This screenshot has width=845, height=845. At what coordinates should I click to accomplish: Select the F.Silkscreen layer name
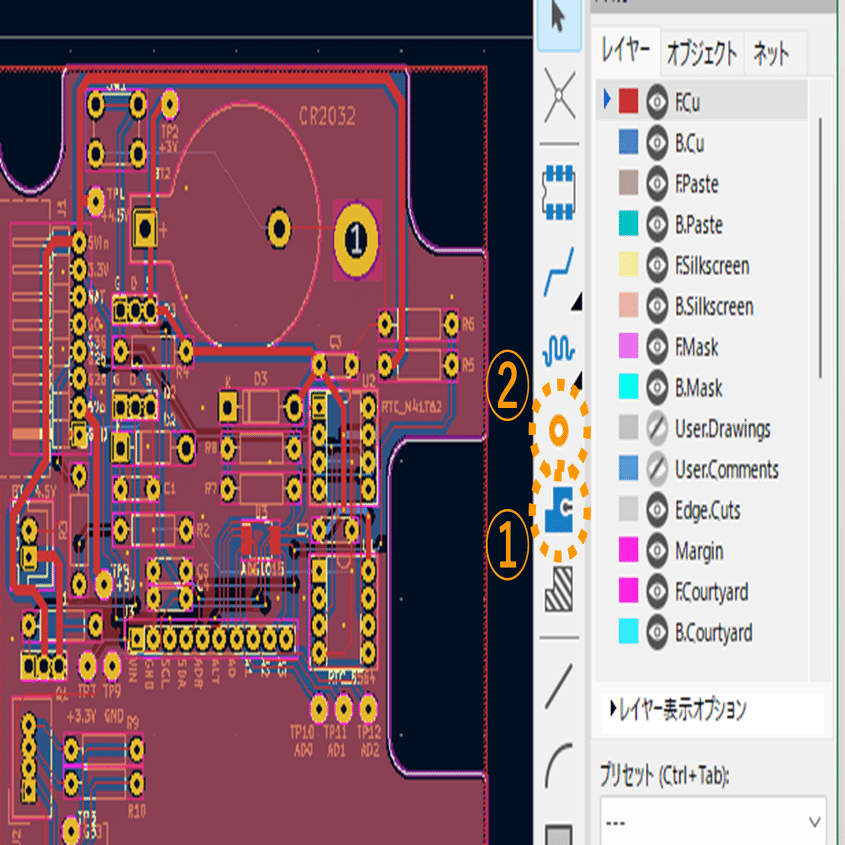click(x=712, y=266)
